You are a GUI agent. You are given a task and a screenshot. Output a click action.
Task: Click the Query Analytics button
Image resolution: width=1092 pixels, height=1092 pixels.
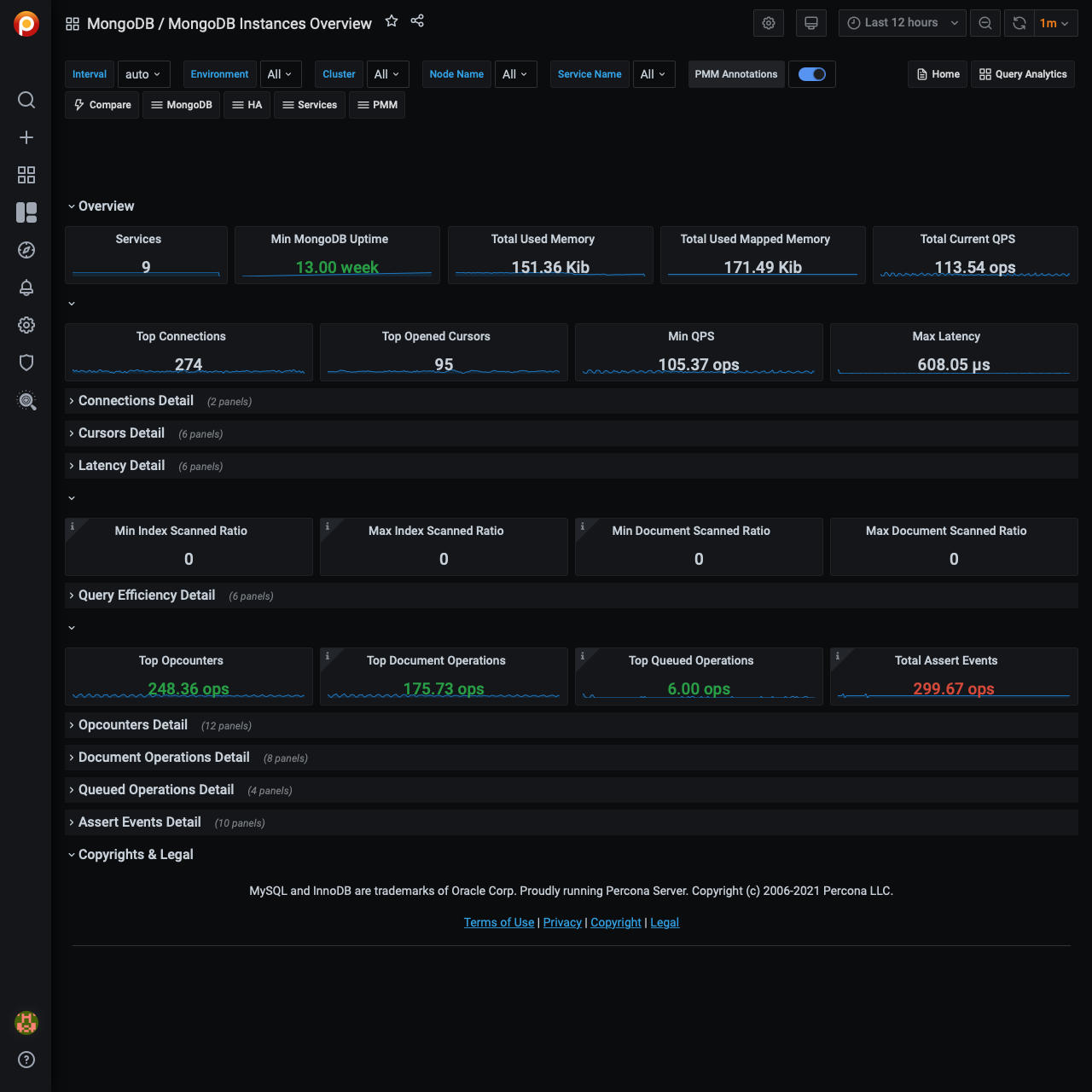(1023, 74)
